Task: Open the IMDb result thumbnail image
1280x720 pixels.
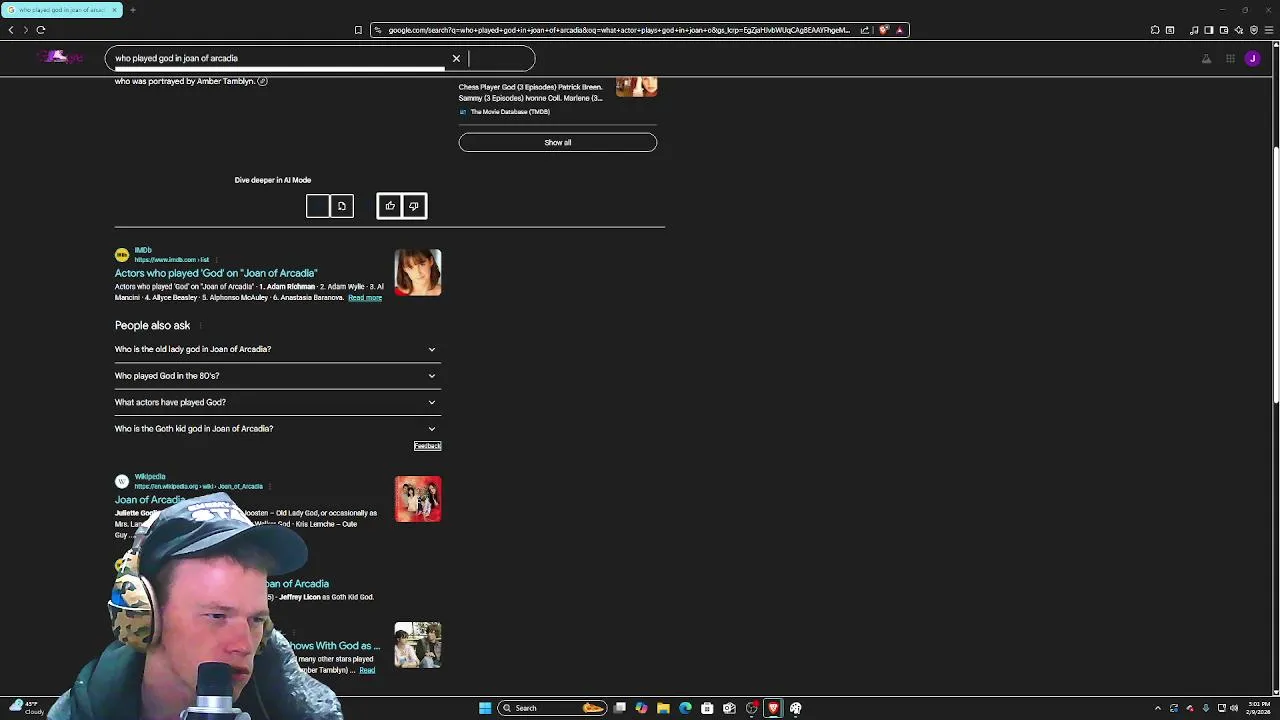Action: (418, 272)
